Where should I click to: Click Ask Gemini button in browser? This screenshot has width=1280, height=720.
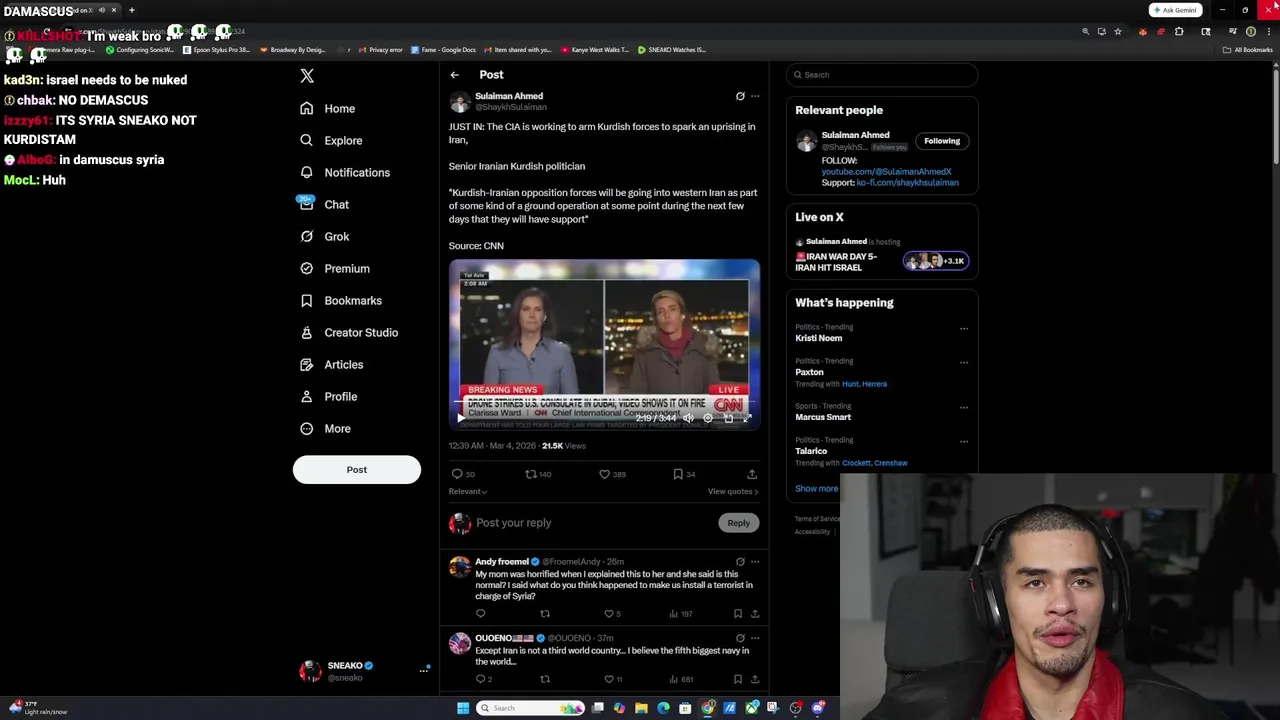(1176, 10)
